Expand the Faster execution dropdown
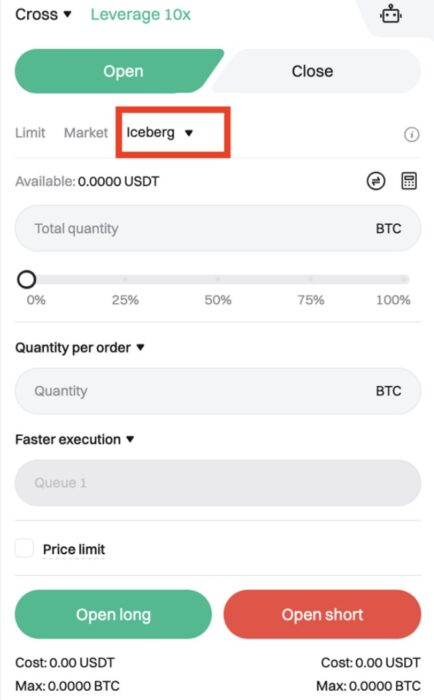434x700 pixels. [75, 439]
